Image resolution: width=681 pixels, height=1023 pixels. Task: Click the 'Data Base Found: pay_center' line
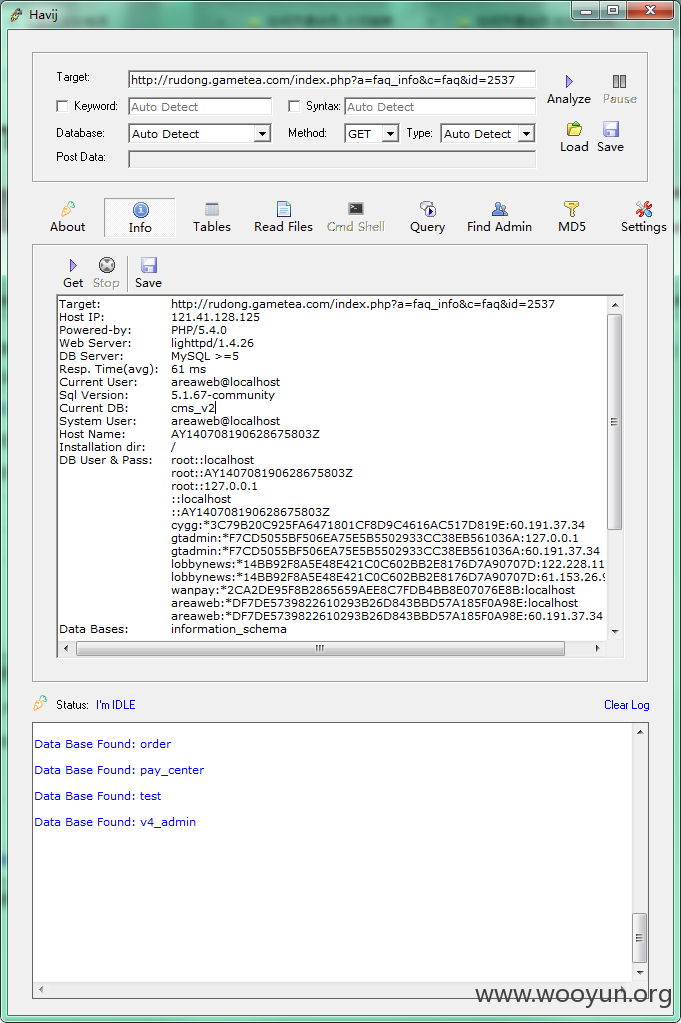(119, 770)
